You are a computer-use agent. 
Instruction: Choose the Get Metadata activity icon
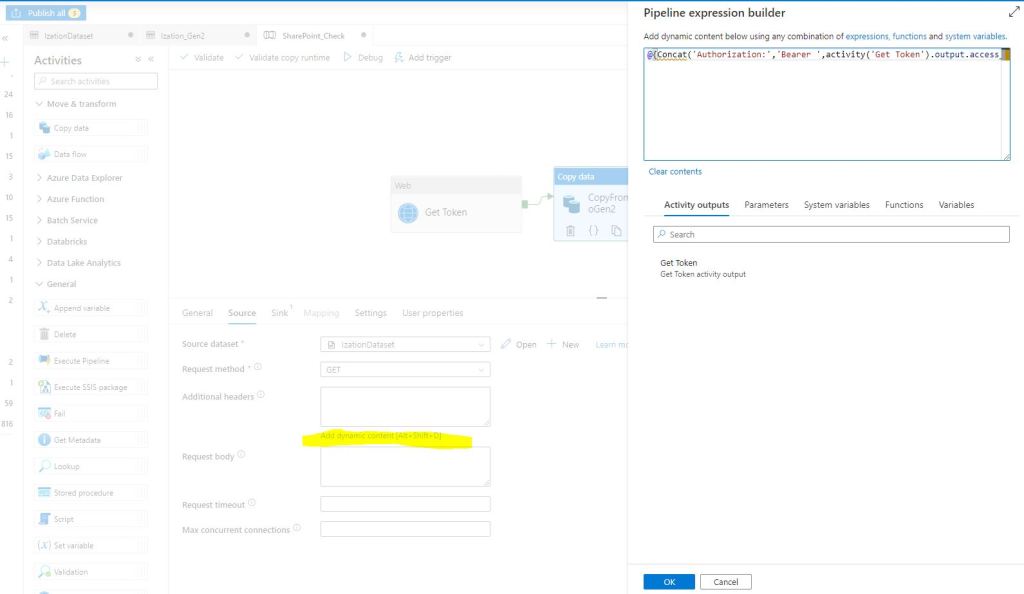(x=44, y=440)
